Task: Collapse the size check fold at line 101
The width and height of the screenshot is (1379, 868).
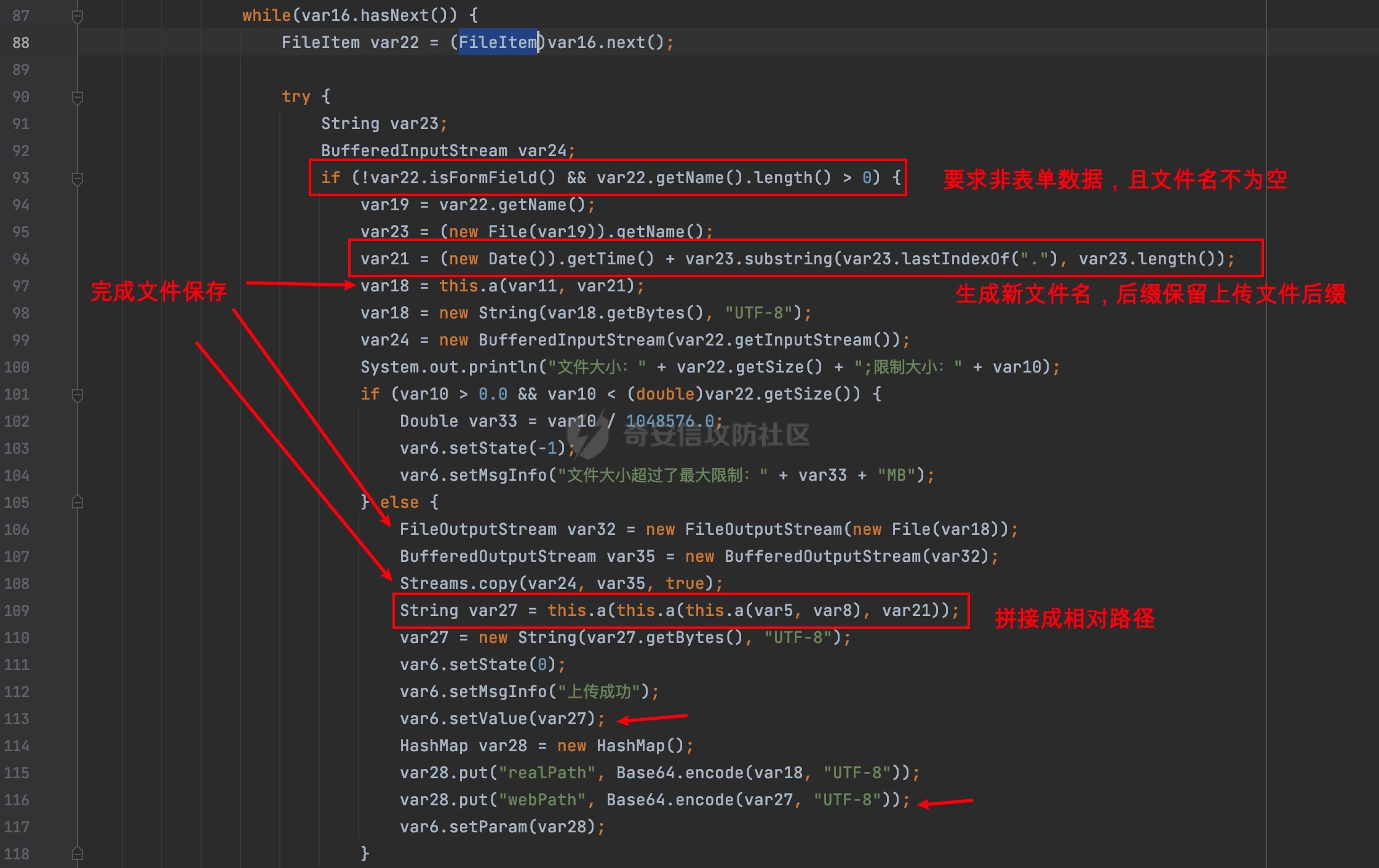Action: point(77,395)
